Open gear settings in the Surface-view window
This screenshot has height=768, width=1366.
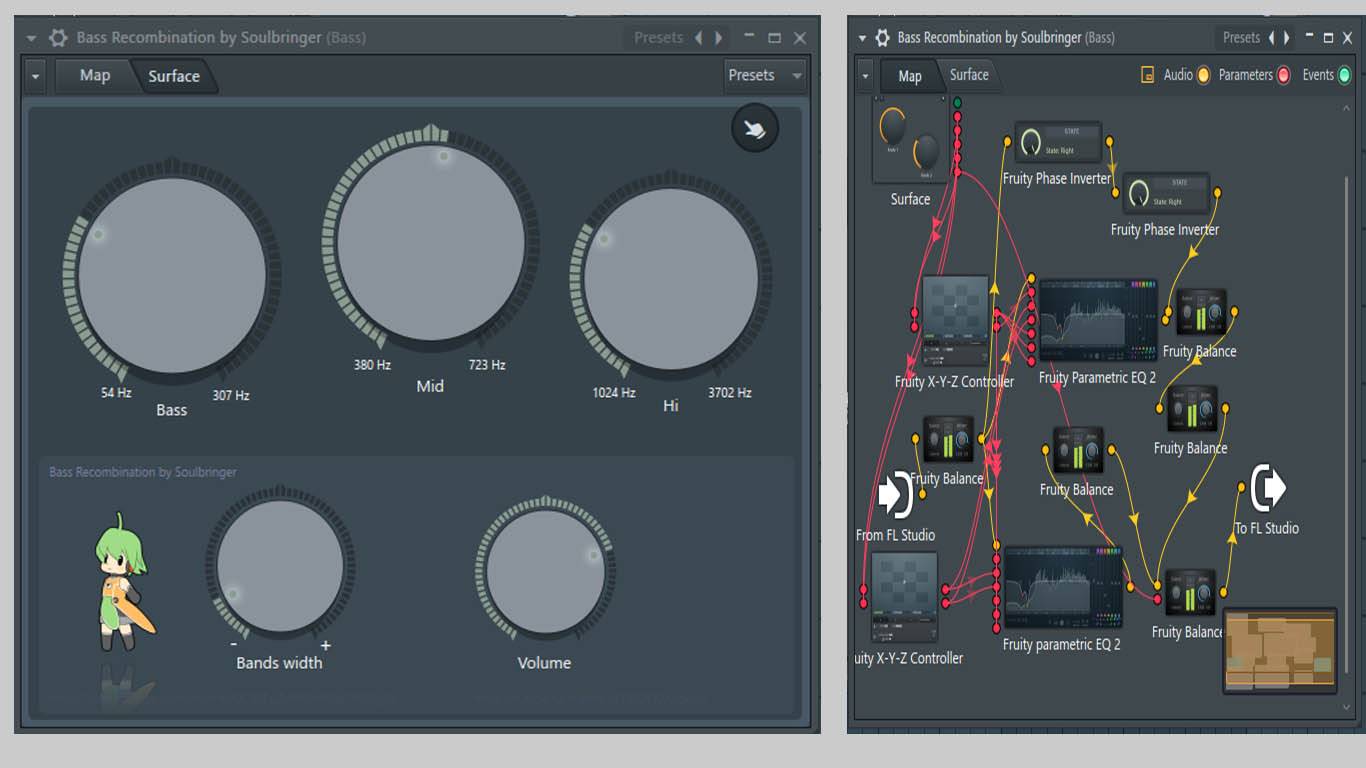point(58,38)
